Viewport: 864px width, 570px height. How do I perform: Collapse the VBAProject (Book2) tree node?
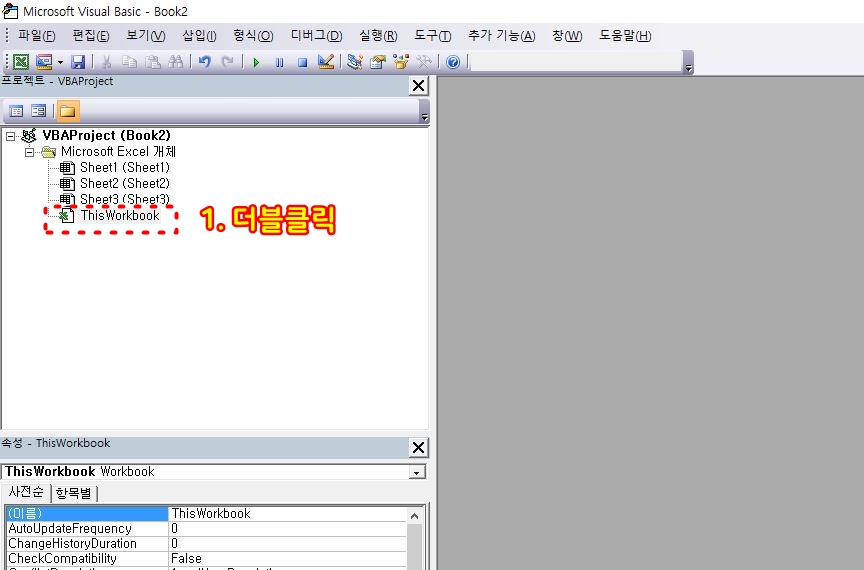coord(10,136)
